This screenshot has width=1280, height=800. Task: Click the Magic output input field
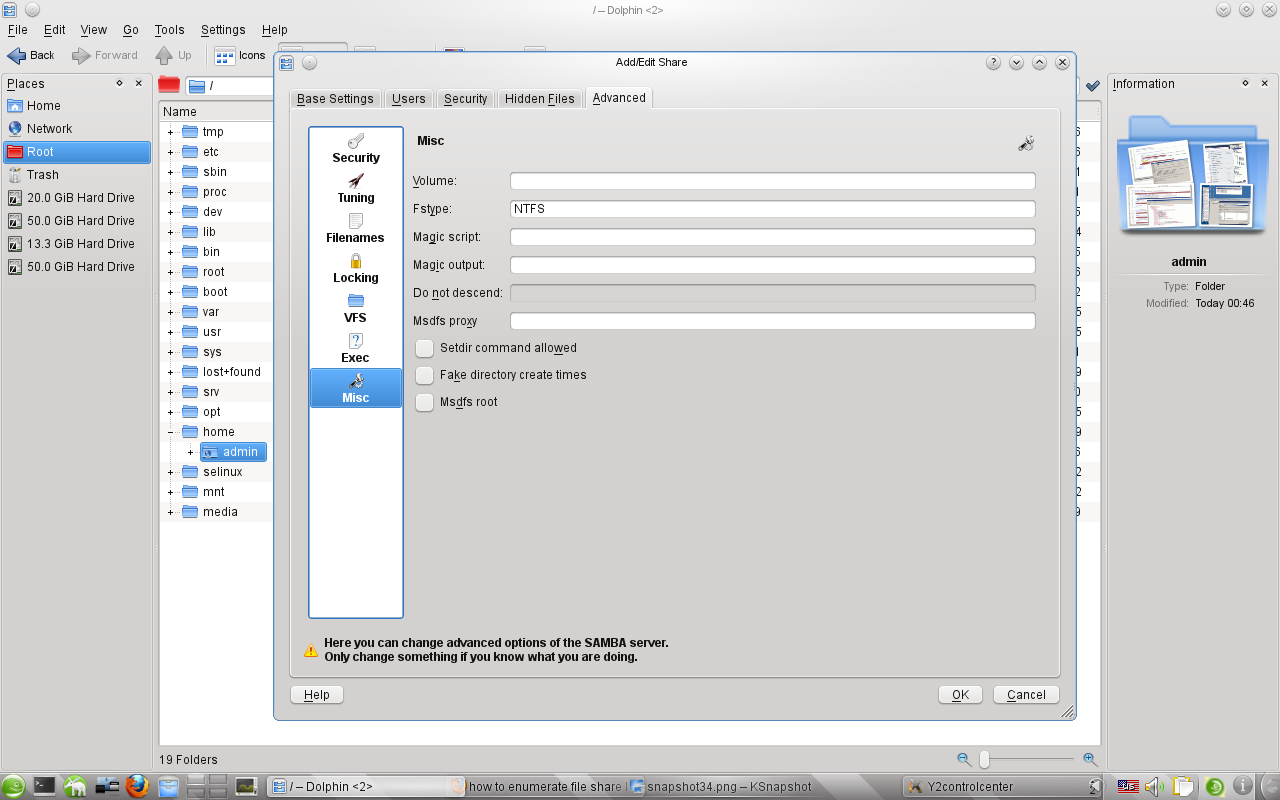pyautogui.click(x=773, y=265)
